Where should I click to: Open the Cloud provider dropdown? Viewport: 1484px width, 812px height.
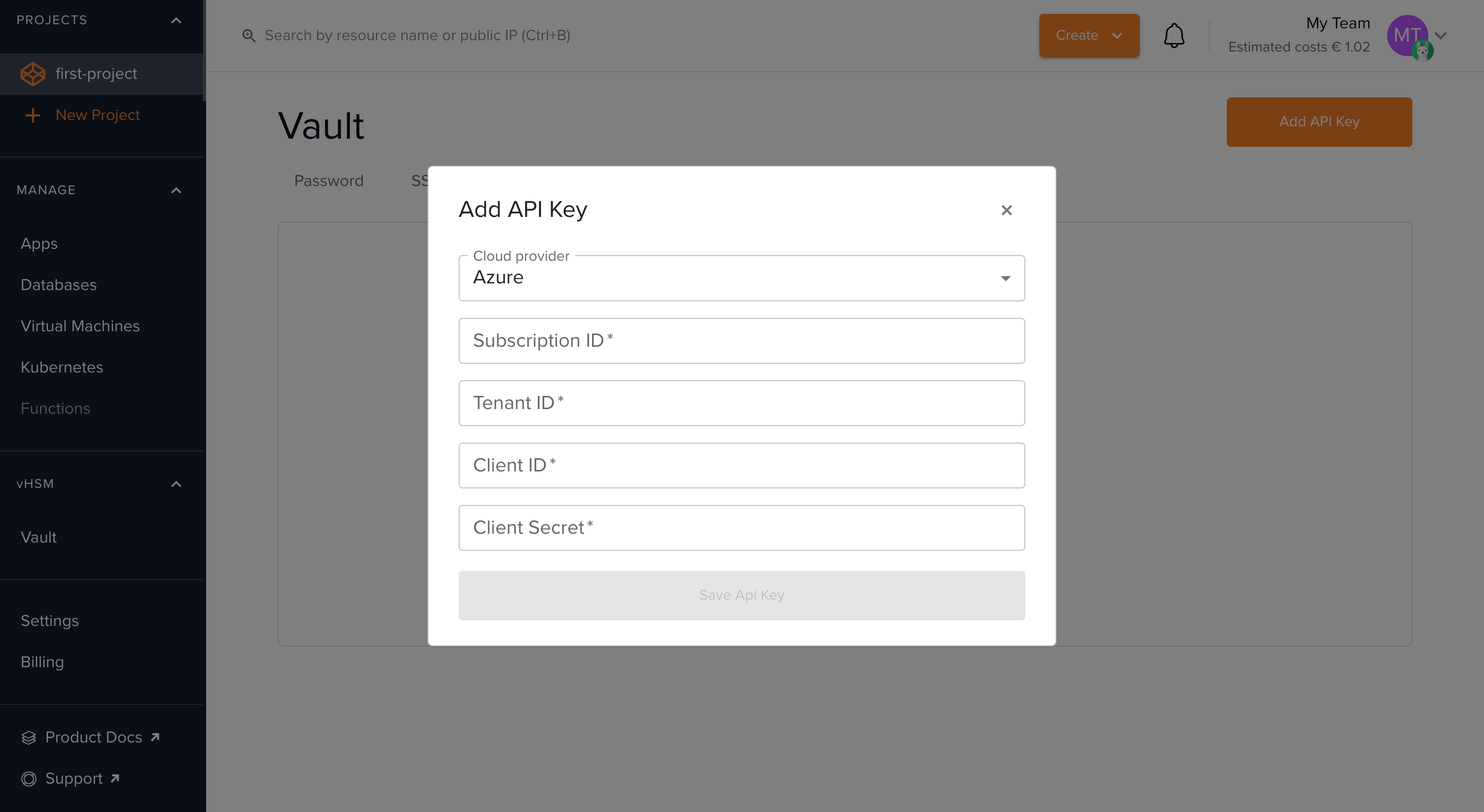click(x=741, y=278)
